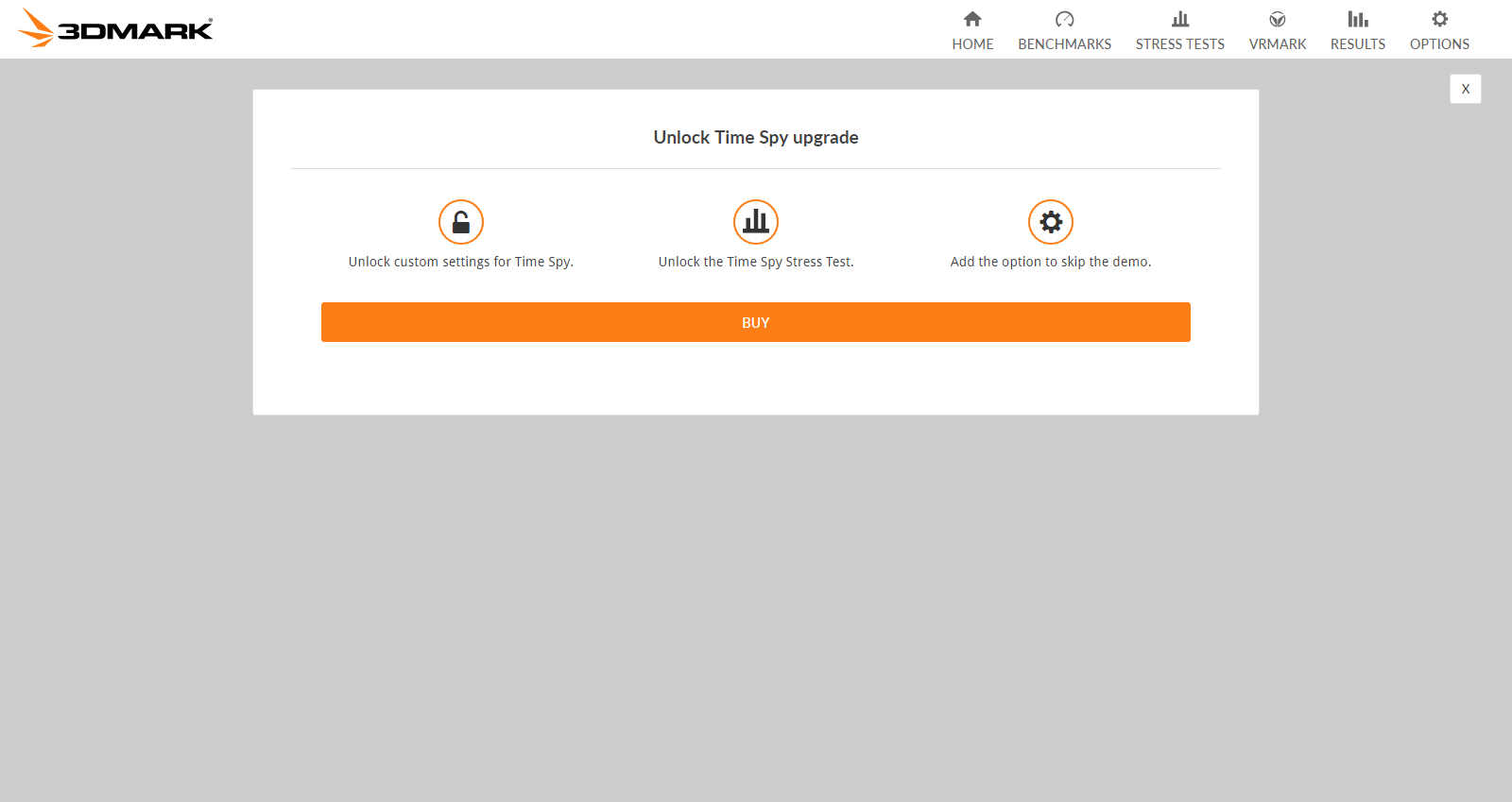
Task: Click 'Unlock custom settings for Time Spy.' text
Action: coord(461,262)
